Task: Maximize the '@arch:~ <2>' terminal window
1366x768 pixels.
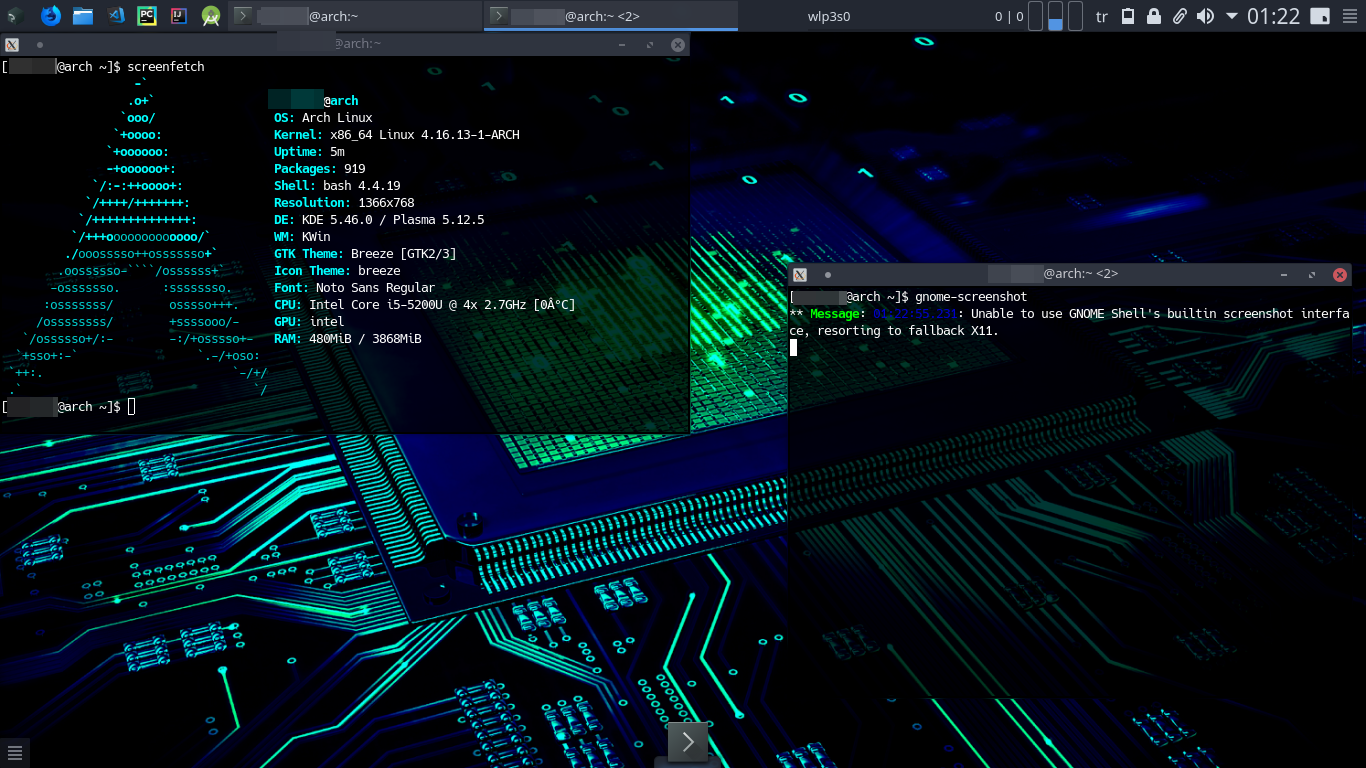Action: [1312, 275]
